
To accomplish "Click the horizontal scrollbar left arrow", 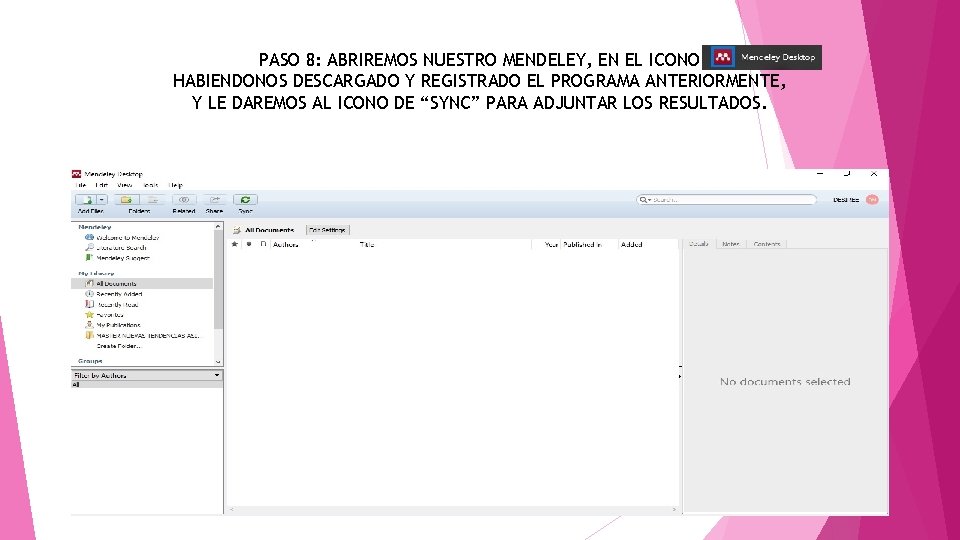I will (x=231, y=509).
